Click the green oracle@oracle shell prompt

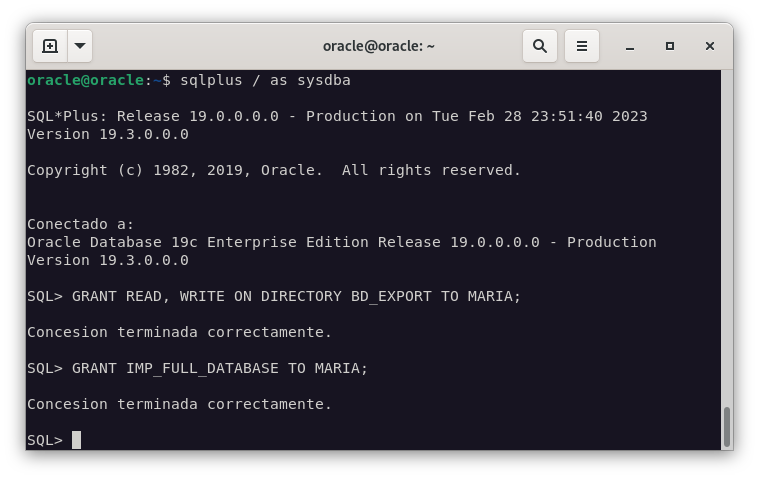pos(86,80)
